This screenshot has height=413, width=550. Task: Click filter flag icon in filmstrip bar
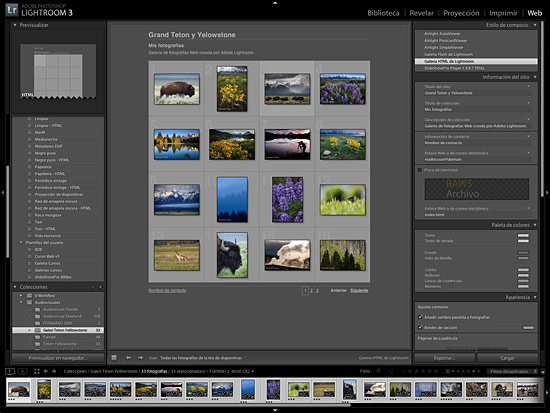378,371
